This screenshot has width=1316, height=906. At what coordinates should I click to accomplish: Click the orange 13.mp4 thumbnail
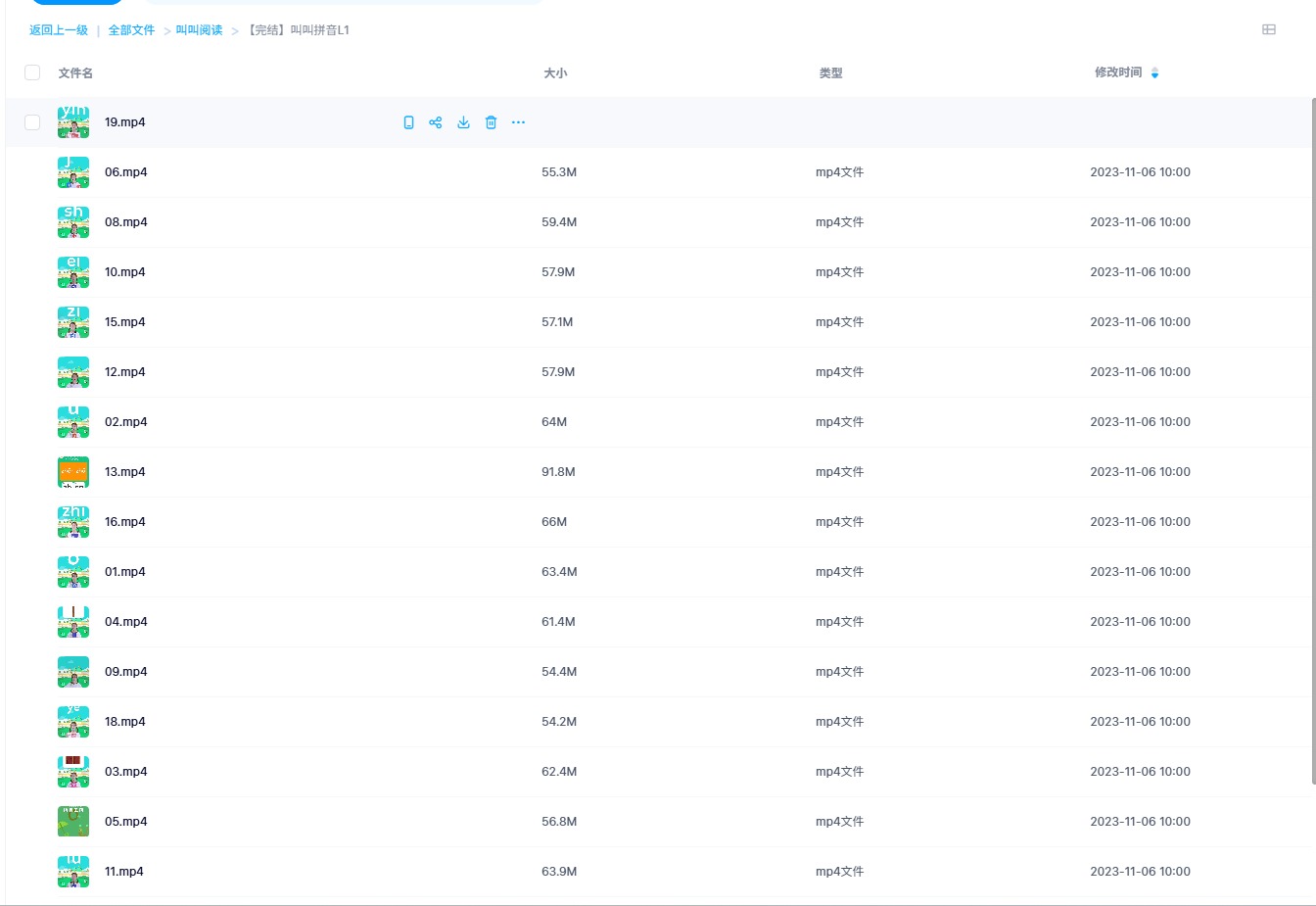[x=73, y=472]
